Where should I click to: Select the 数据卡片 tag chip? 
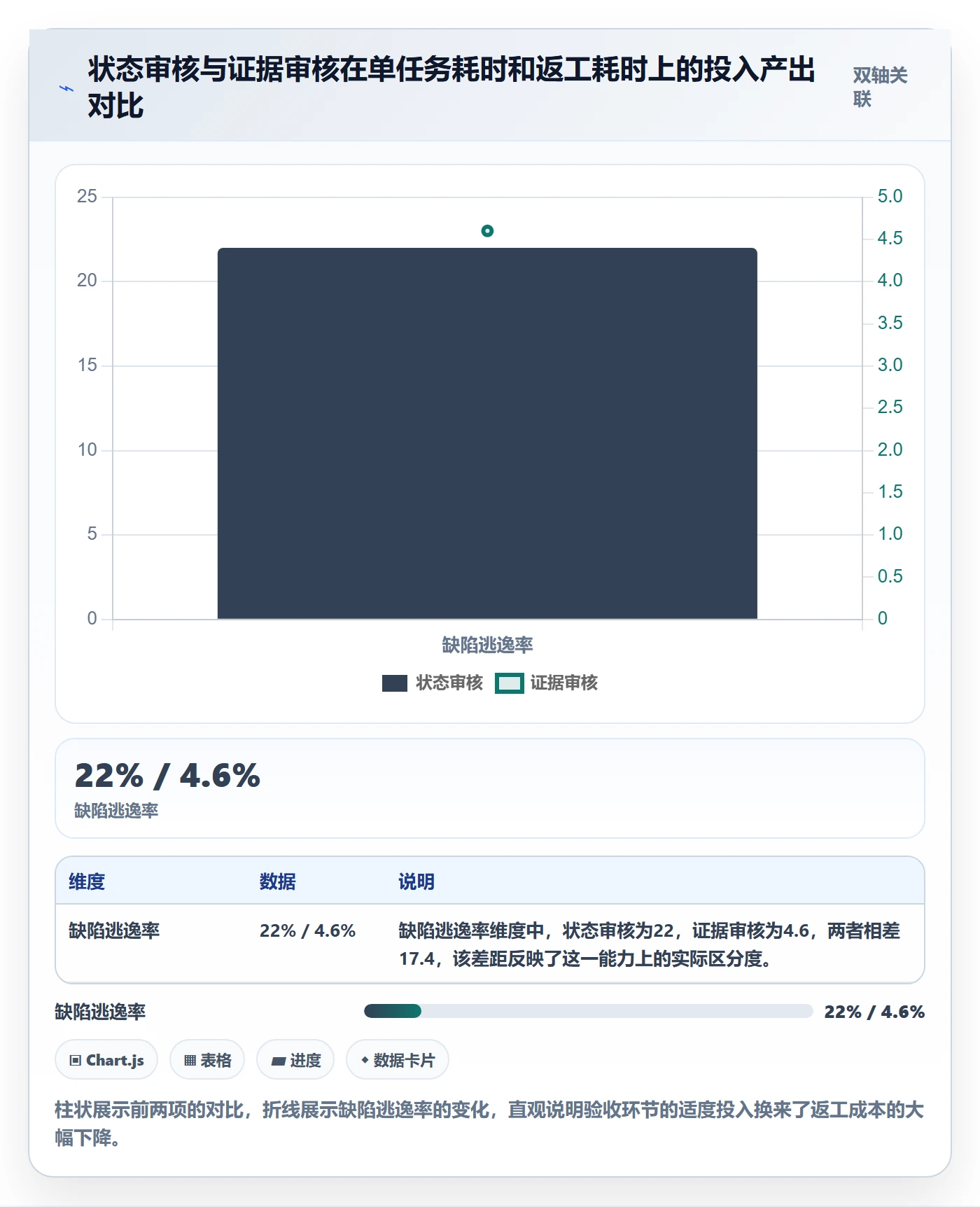[398, 1060]
